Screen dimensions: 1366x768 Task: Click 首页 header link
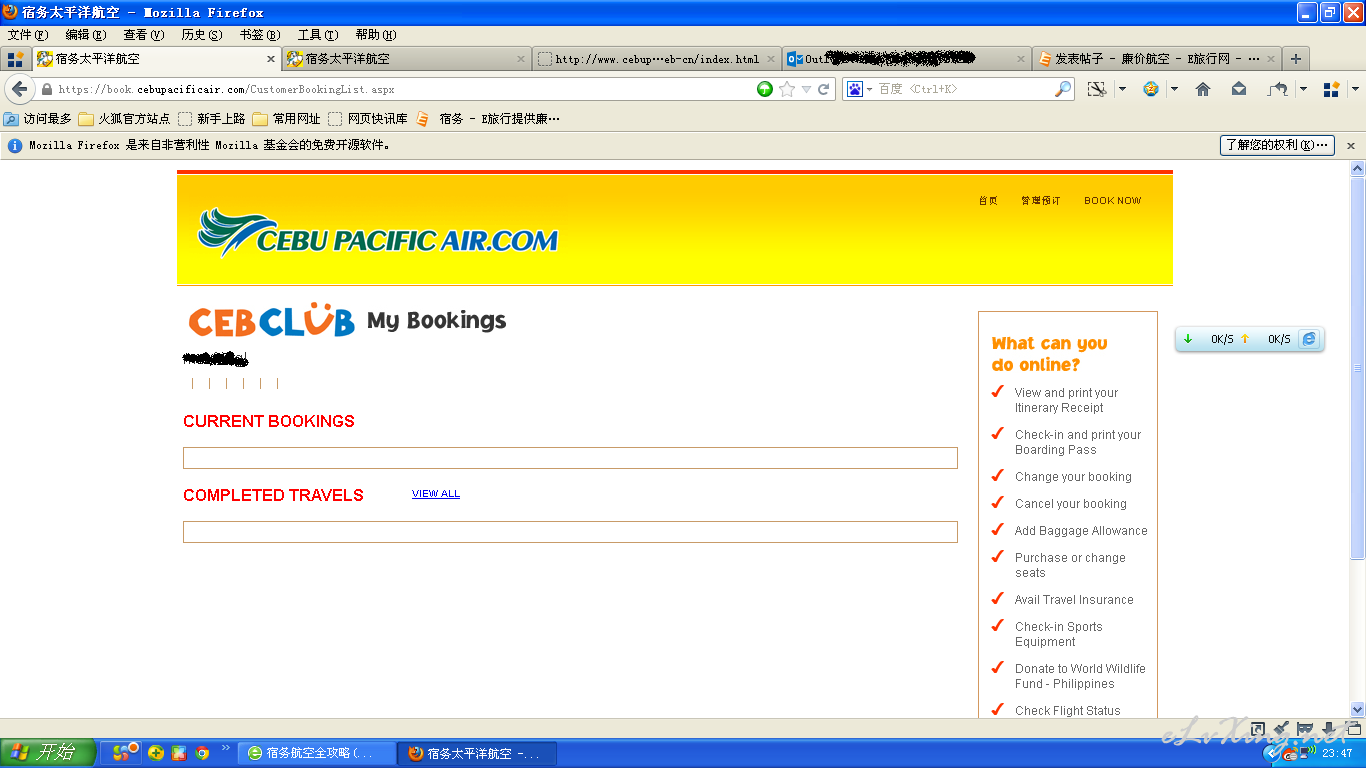pyautogui.click(x=988, y=201)
